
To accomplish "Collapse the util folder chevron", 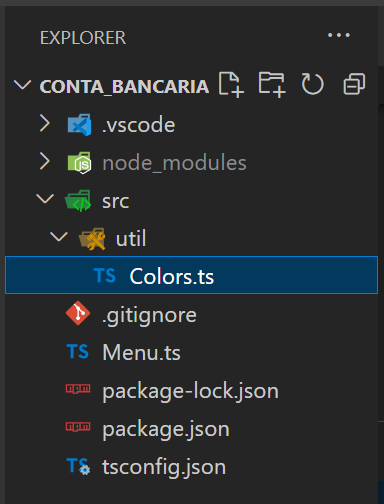I will [59, 237].
